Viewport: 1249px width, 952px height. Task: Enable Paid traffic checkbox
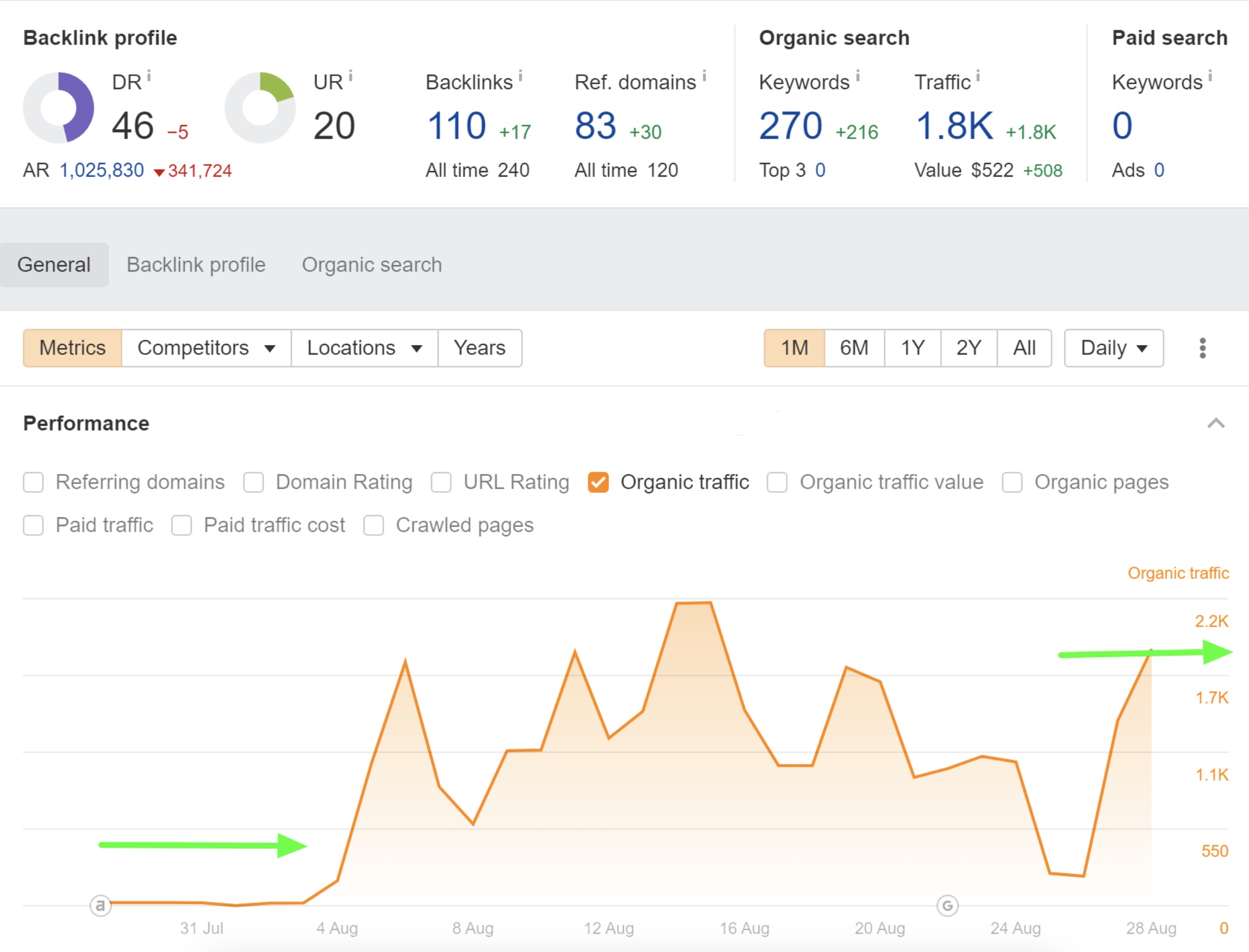click(x=34, y=525)
